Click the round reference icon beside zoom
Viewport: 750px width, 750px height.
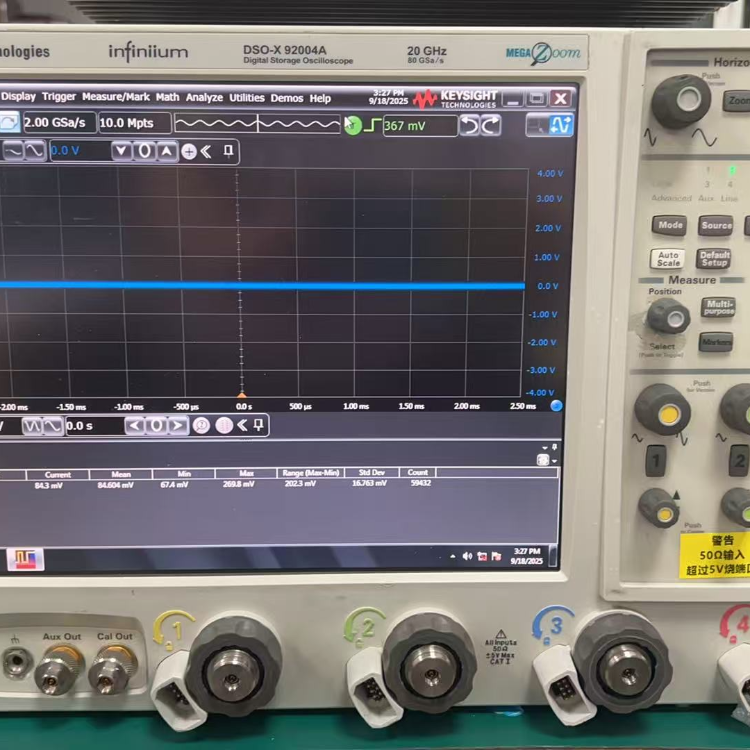pyautogui.click(x=224, y=425)
